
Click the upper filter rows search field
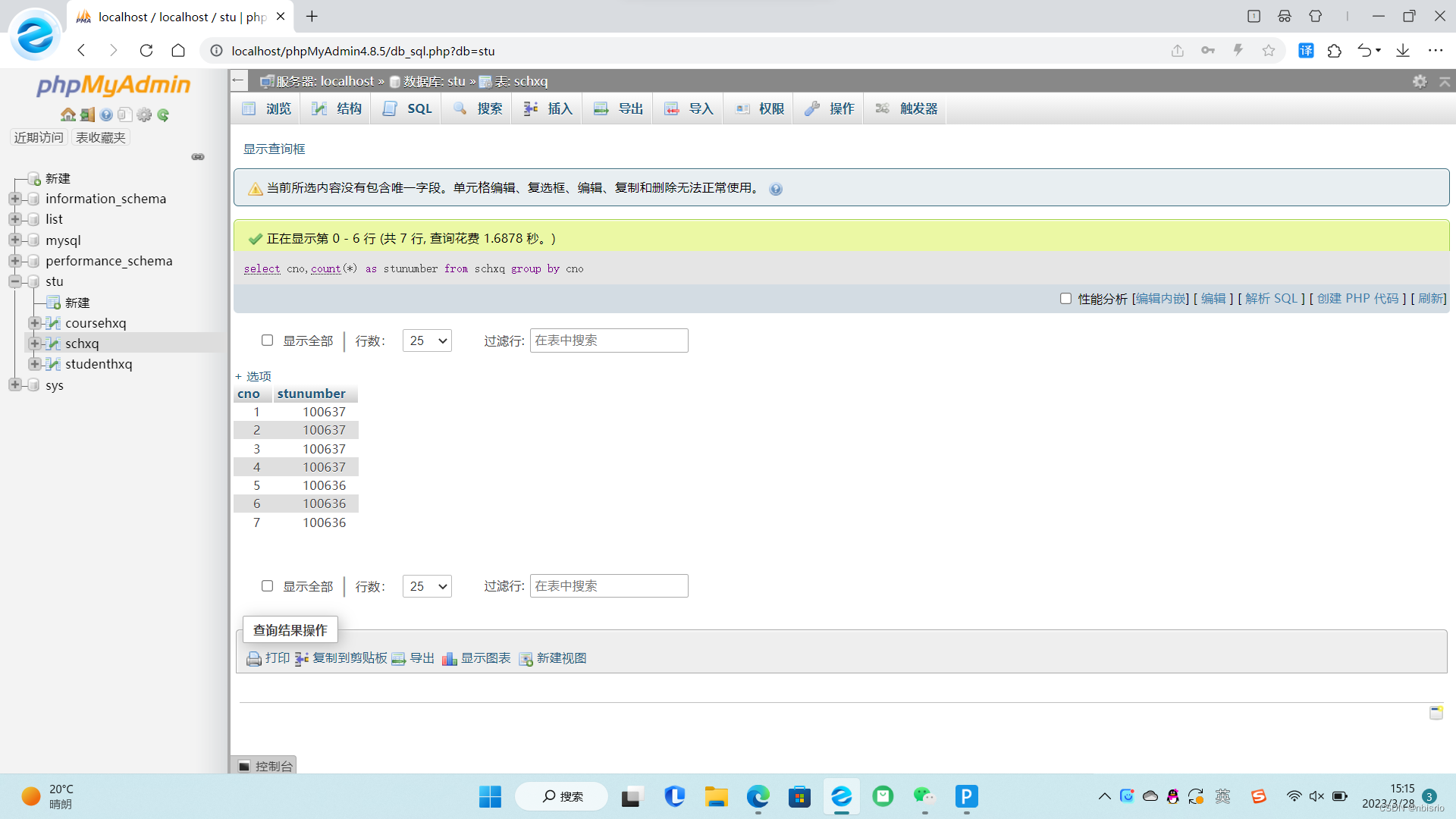point(609,340)
